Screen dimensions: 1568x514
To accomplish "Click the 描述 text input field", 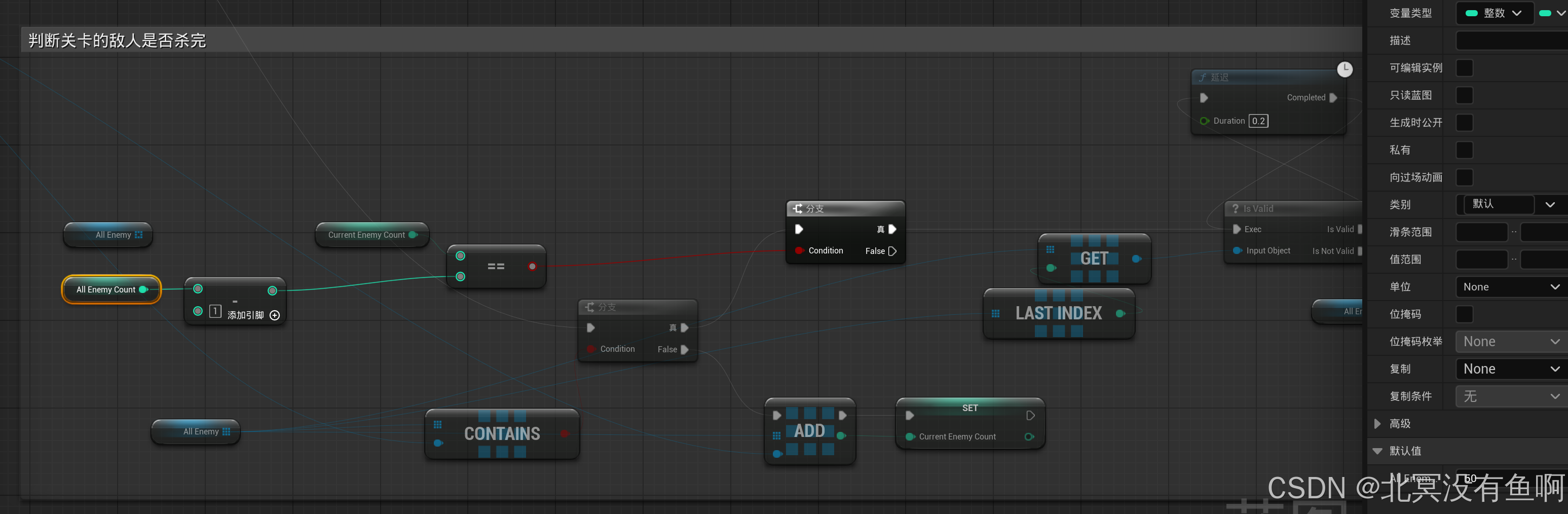I will (1512, 40).
